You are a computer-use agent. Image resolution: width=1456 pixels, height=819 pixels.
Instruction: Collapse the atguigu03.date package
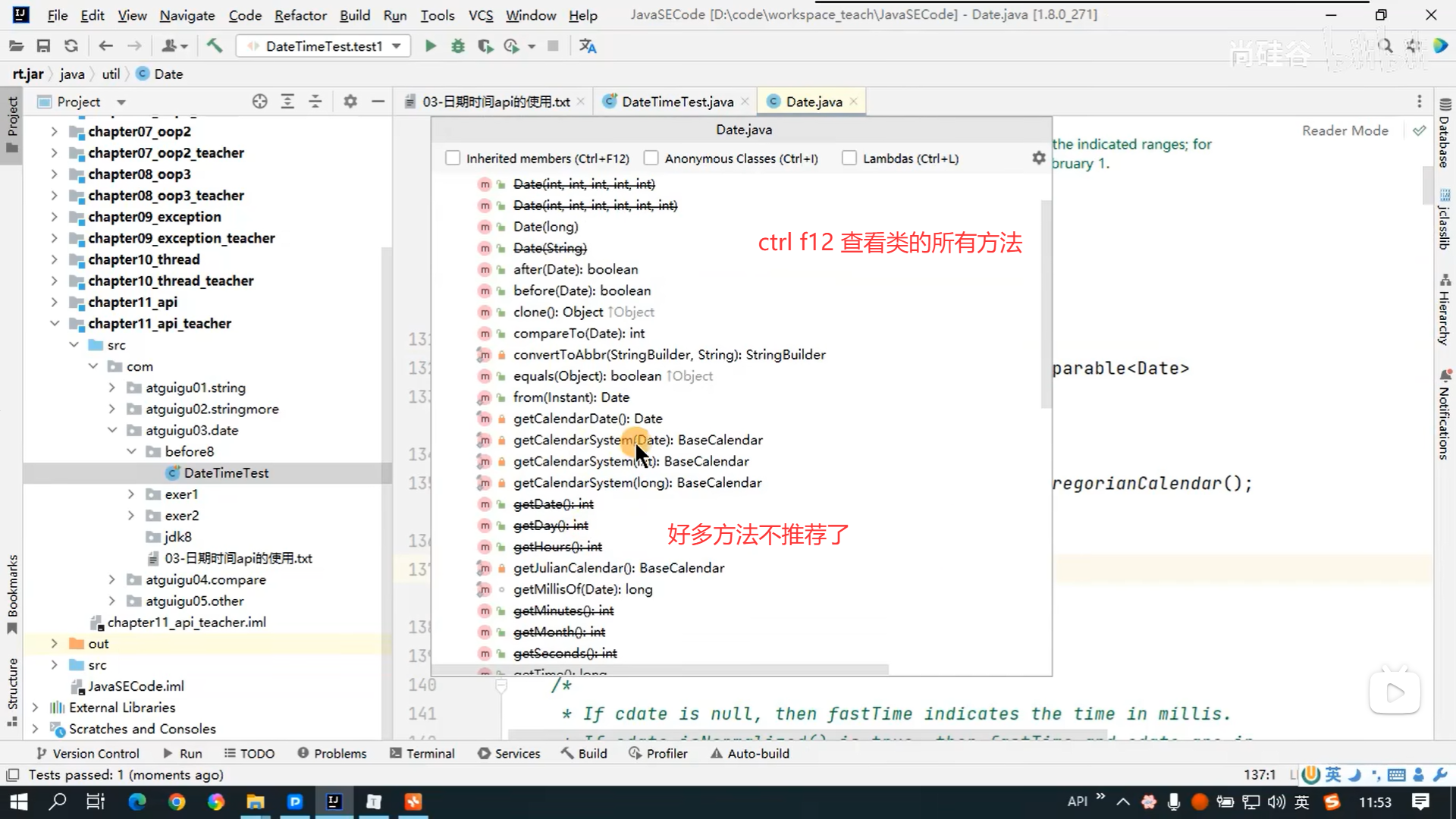tap(112, 430)
